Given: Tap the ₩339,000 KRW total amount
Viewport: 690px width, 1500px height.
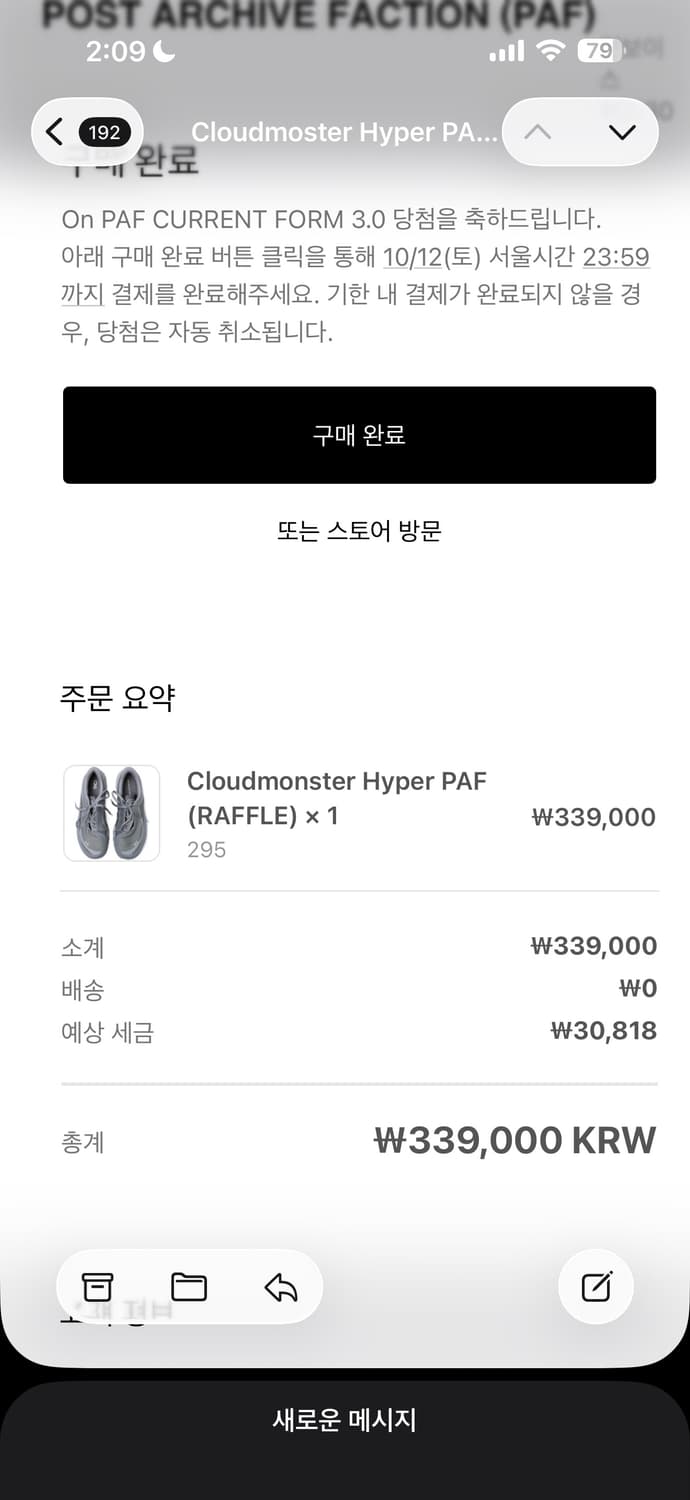Looking at the screenshot, I should point(515,1140).
